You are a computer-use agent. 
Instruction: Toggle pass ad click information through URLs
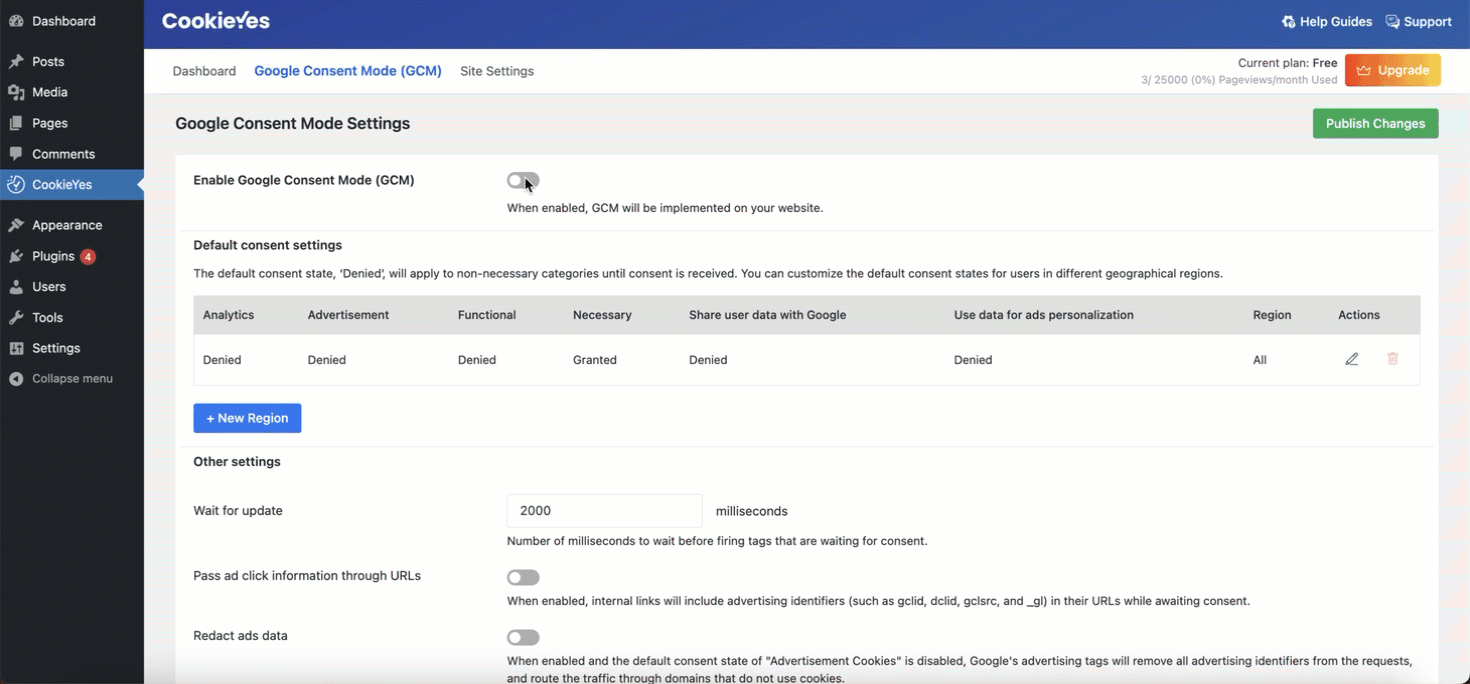[x=523, y=577]
